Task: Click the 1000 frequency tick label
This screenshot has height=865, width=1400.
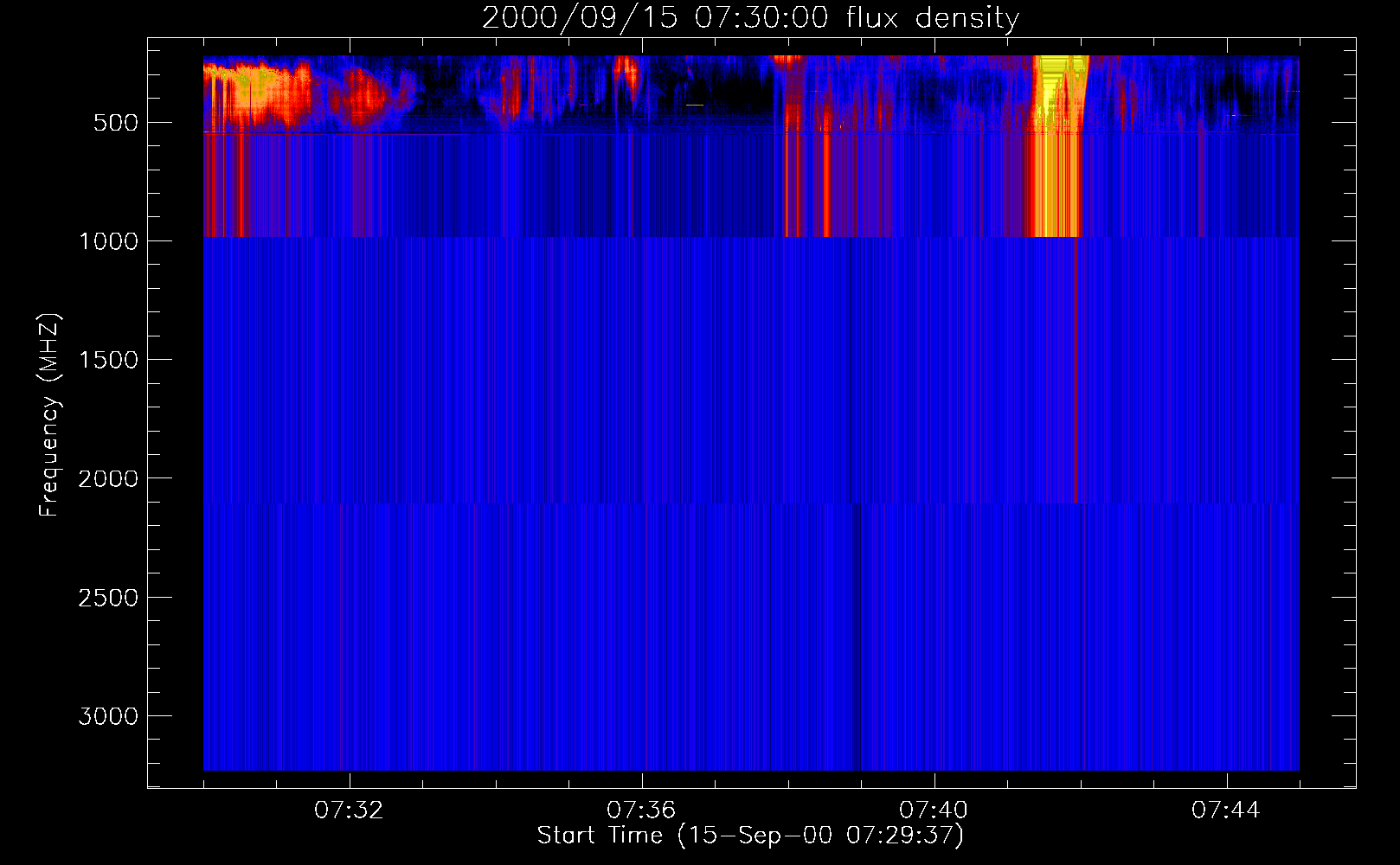Action: 109,241
